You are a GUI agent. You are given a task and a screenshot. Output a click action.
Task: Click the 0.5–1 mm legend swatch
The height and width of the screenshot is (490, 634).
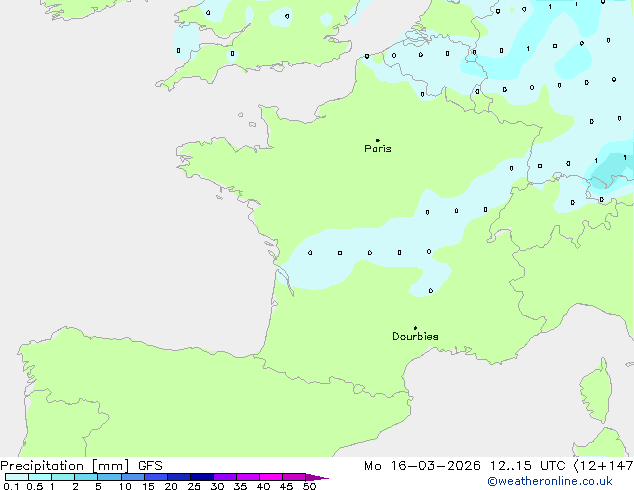pos(40,477)
